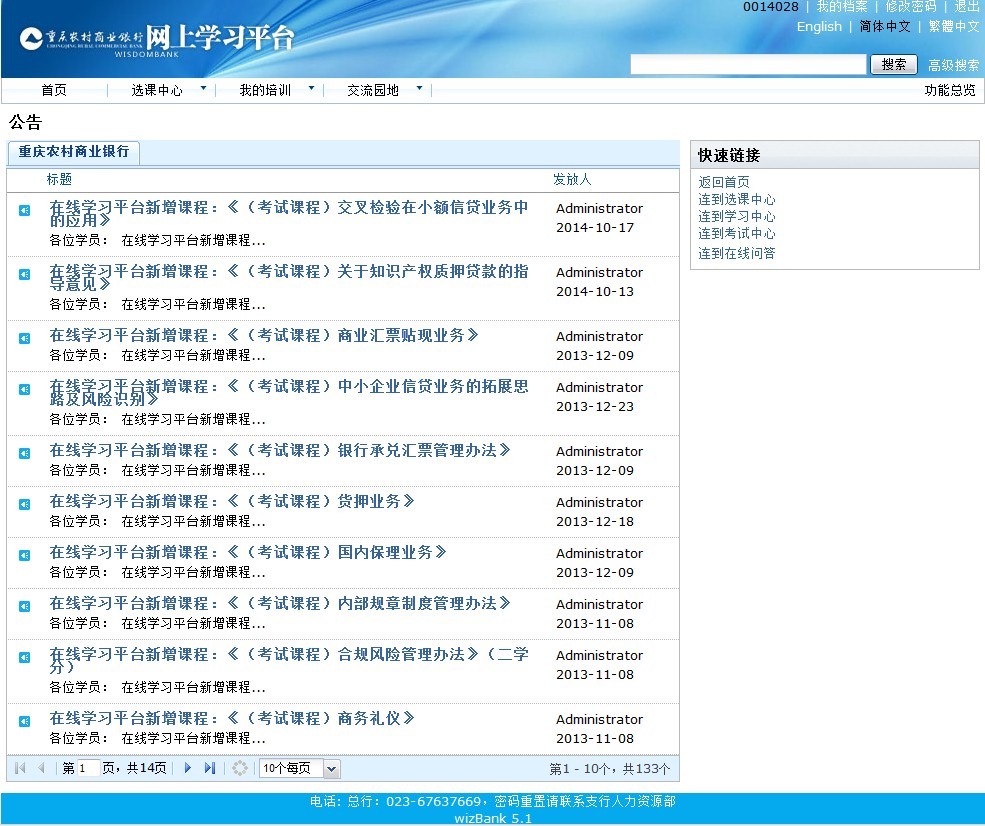The width and height of the screenshot is (985, 826).
Task: Open announcement 中小企业信贷业务的拓展思路及风险识别
Action: point(289,393)
